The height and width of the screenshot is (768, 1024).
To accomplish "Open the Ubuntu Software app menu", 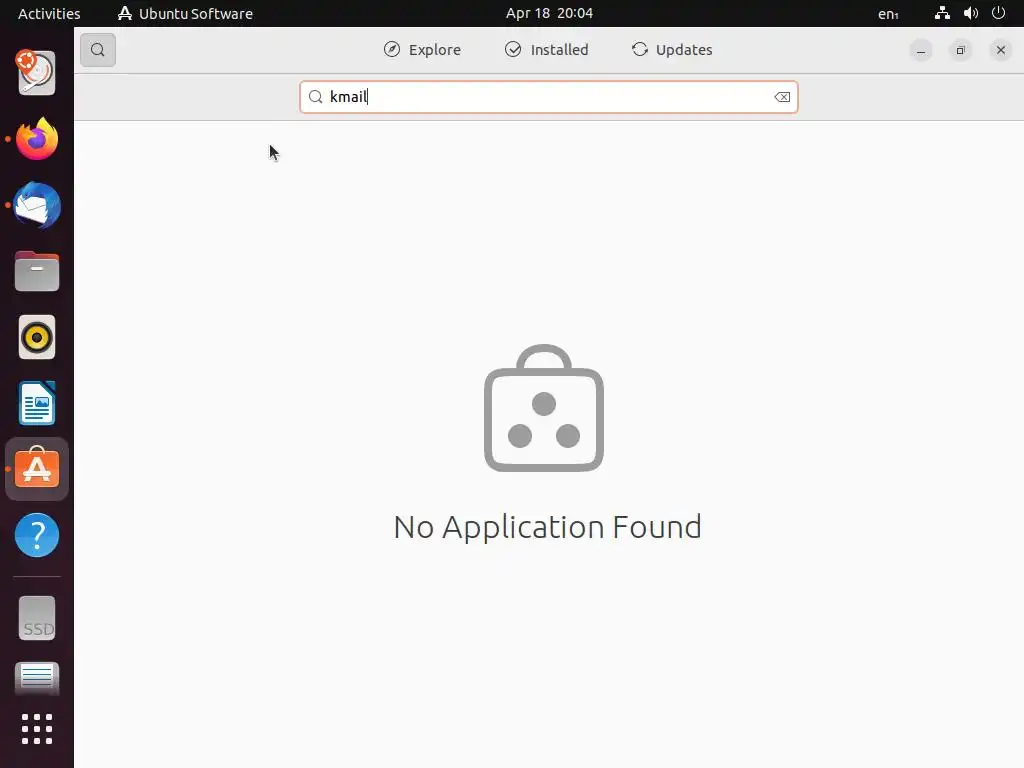I will (x=185, y=13).
